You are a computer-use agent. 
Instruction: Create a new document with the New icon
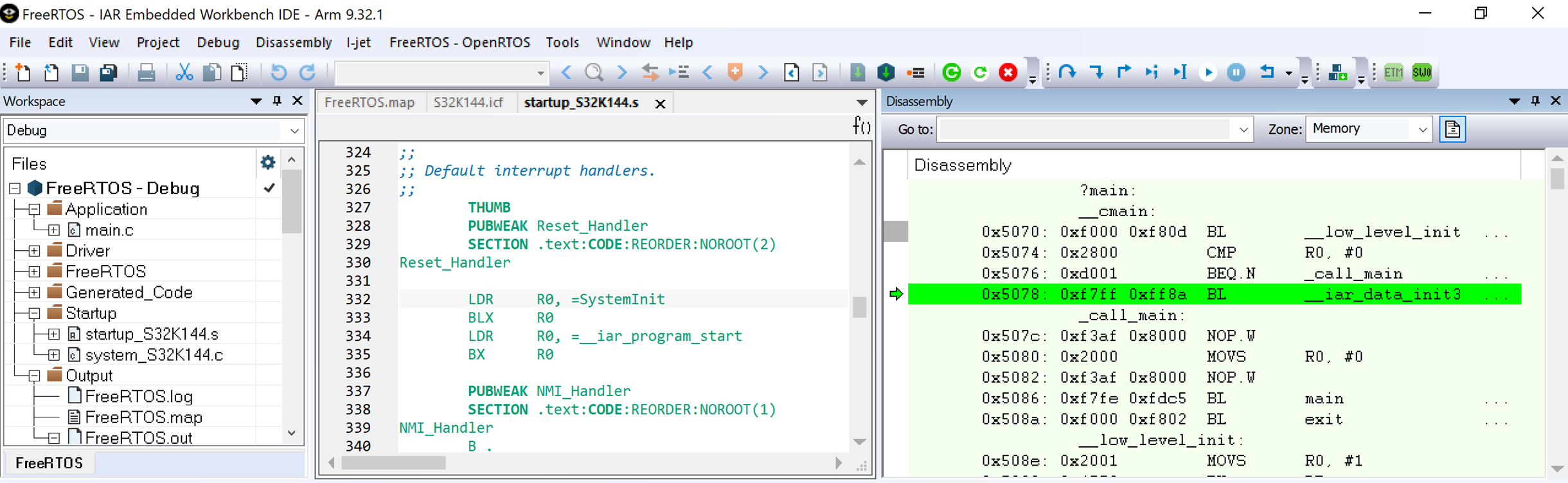23,73
